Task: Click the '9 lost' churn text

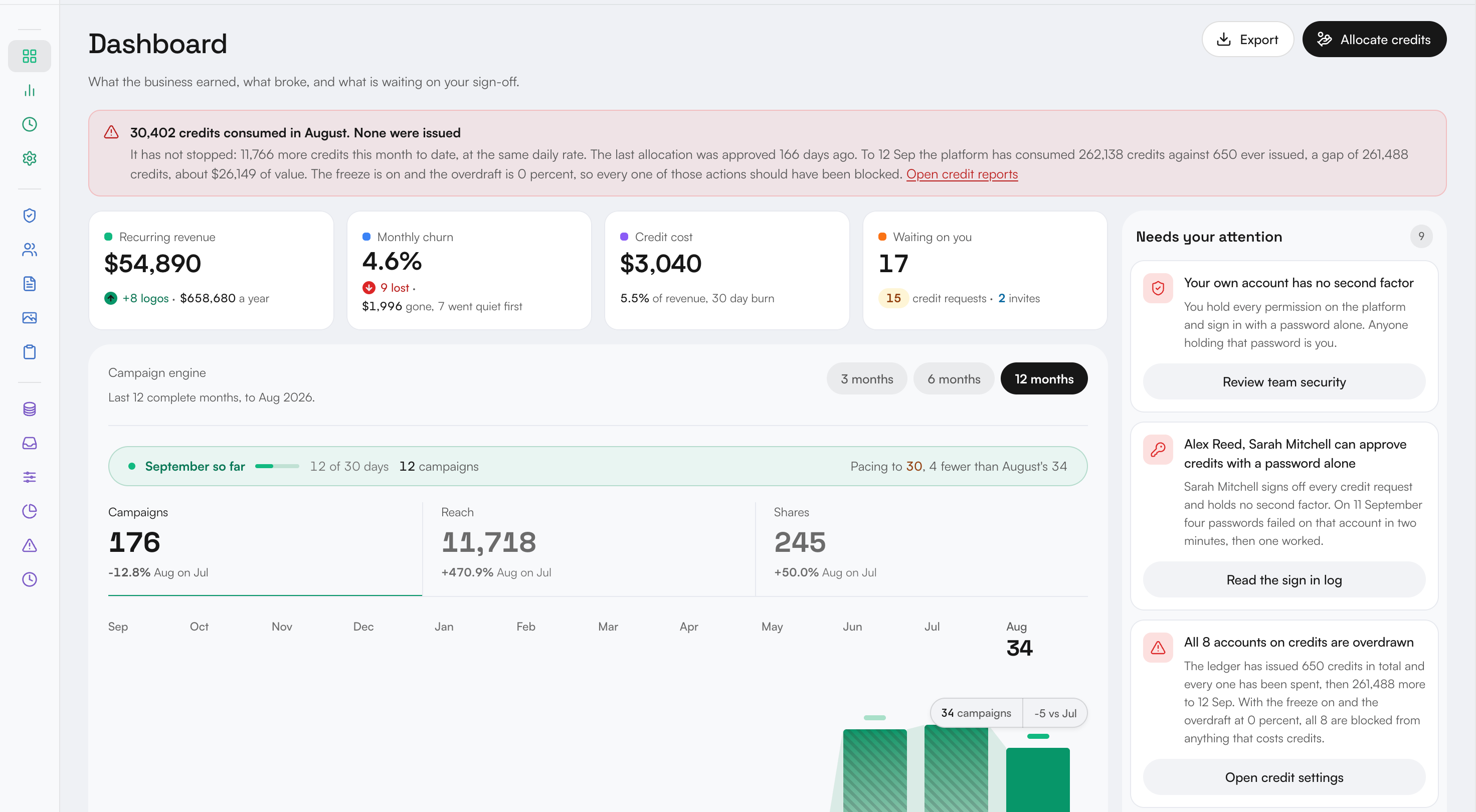Action: click(395, 288)
